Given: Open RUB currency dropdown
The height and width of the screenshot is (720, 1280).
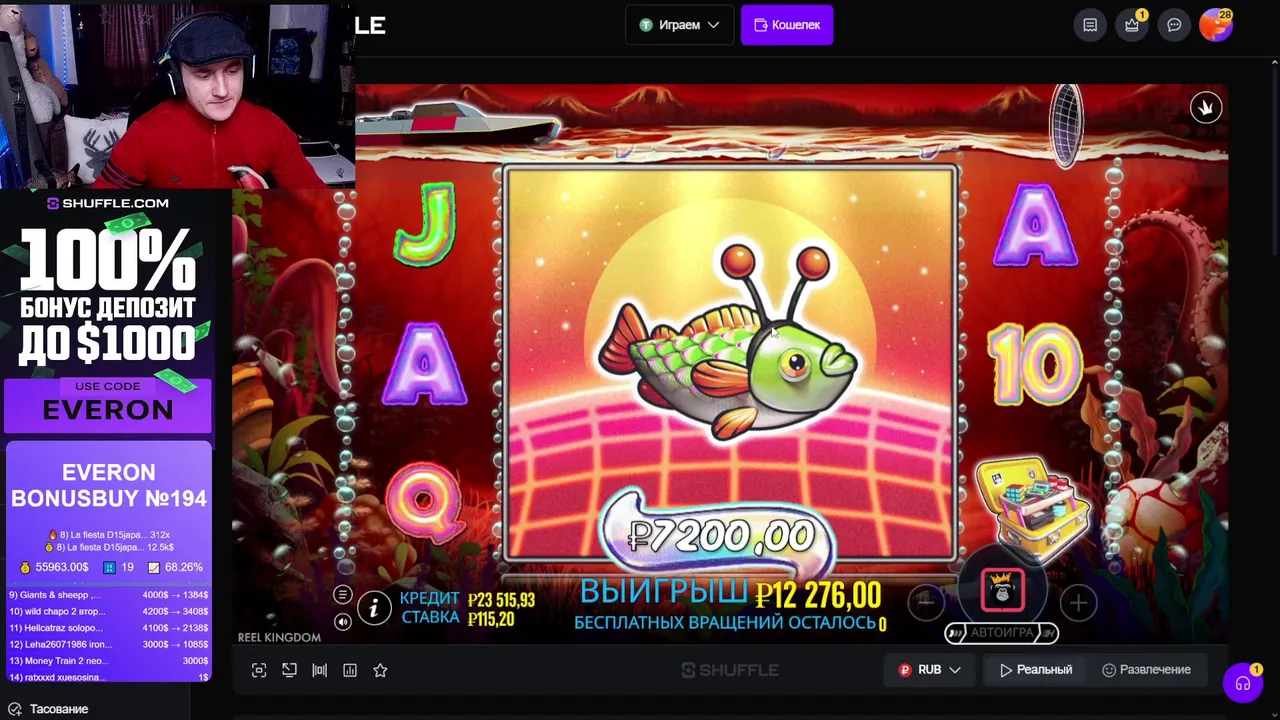Looking at the screenshot, I should pos(929,670).
